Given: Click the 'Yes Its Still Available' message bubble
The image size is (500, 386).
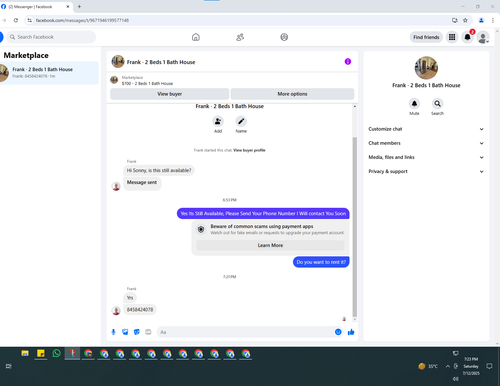Looking at the screenshot, I should (263, 214).
